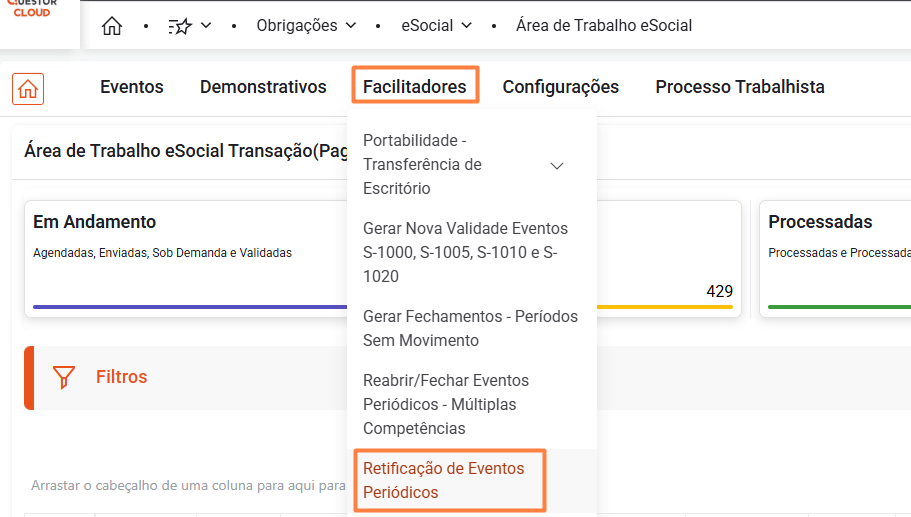Click the Filtros funnel icon
The height and width of the screenshot is (517, 911).
[x=64, y=377]
